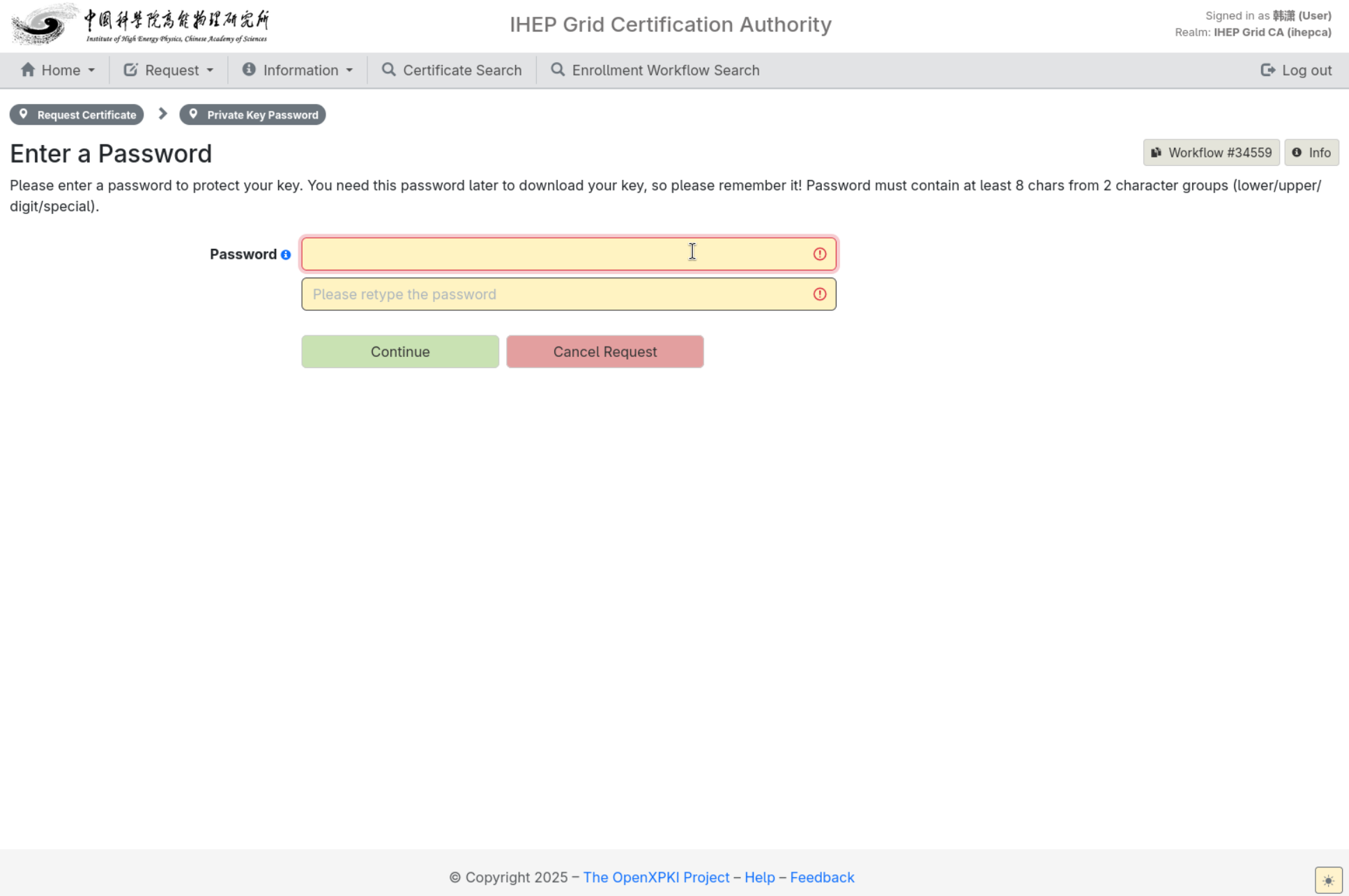The image size is (1349, 896).
Task: Click the 'Realm: IHEP Grid CA (ihepca)' text
Action: (x=1253, y=32)
